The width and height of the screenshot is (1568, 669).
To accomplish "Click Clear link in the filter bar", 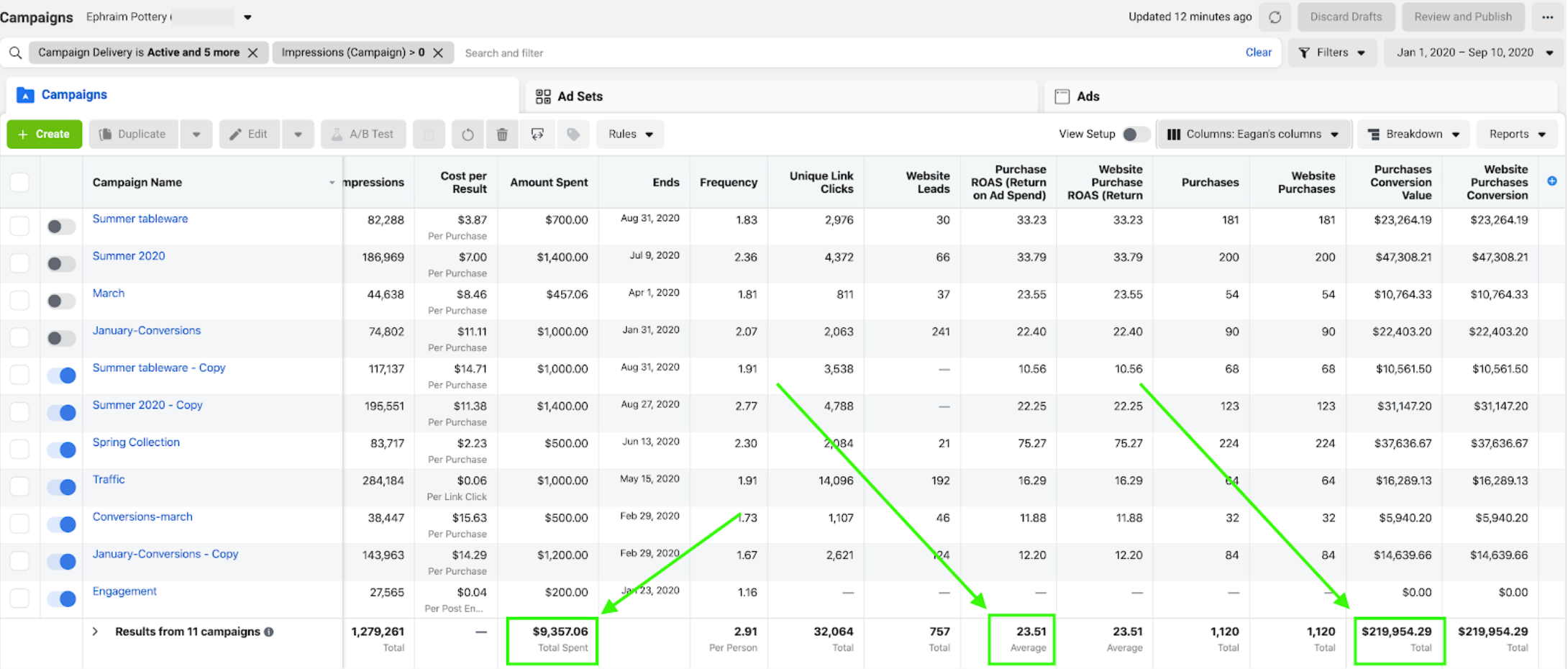I will tap(1258, 53).
